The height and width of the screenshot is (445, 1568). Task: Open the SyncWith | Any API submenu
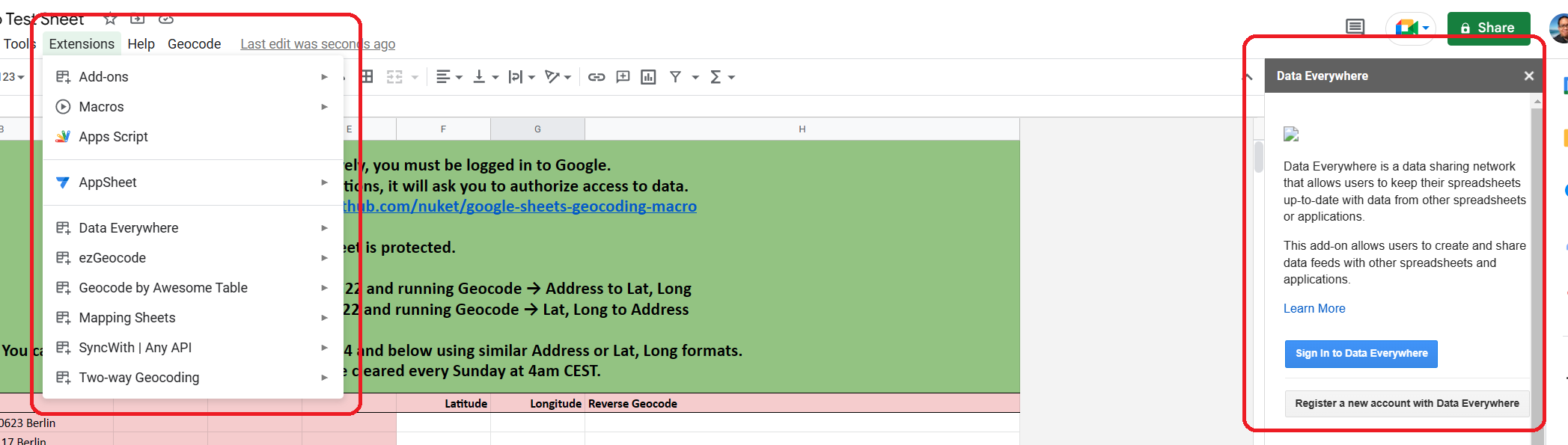[193, 347]
